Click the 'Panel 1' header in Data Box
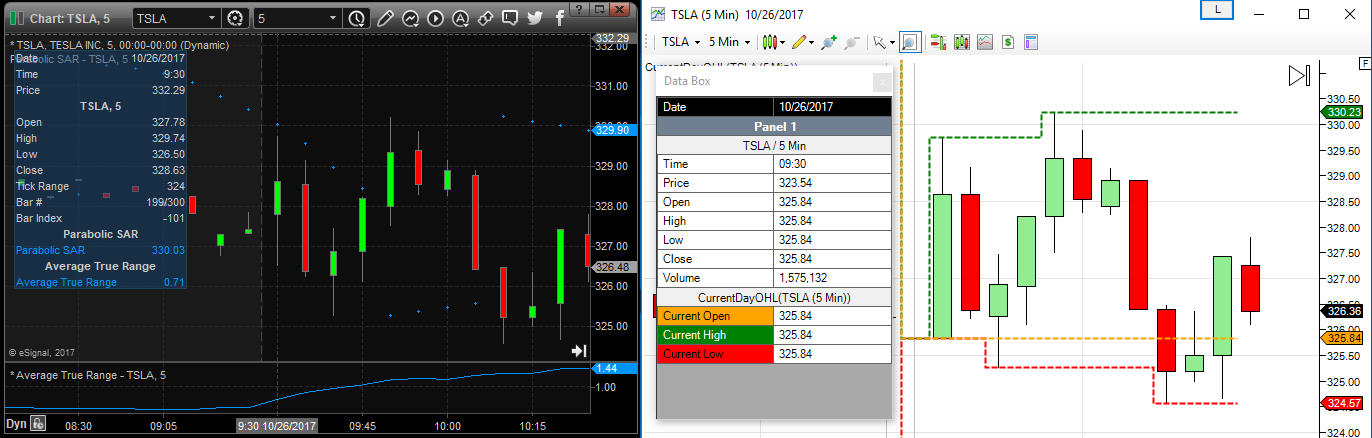This screenshot has width=1372, height=438. pos(773,126)
